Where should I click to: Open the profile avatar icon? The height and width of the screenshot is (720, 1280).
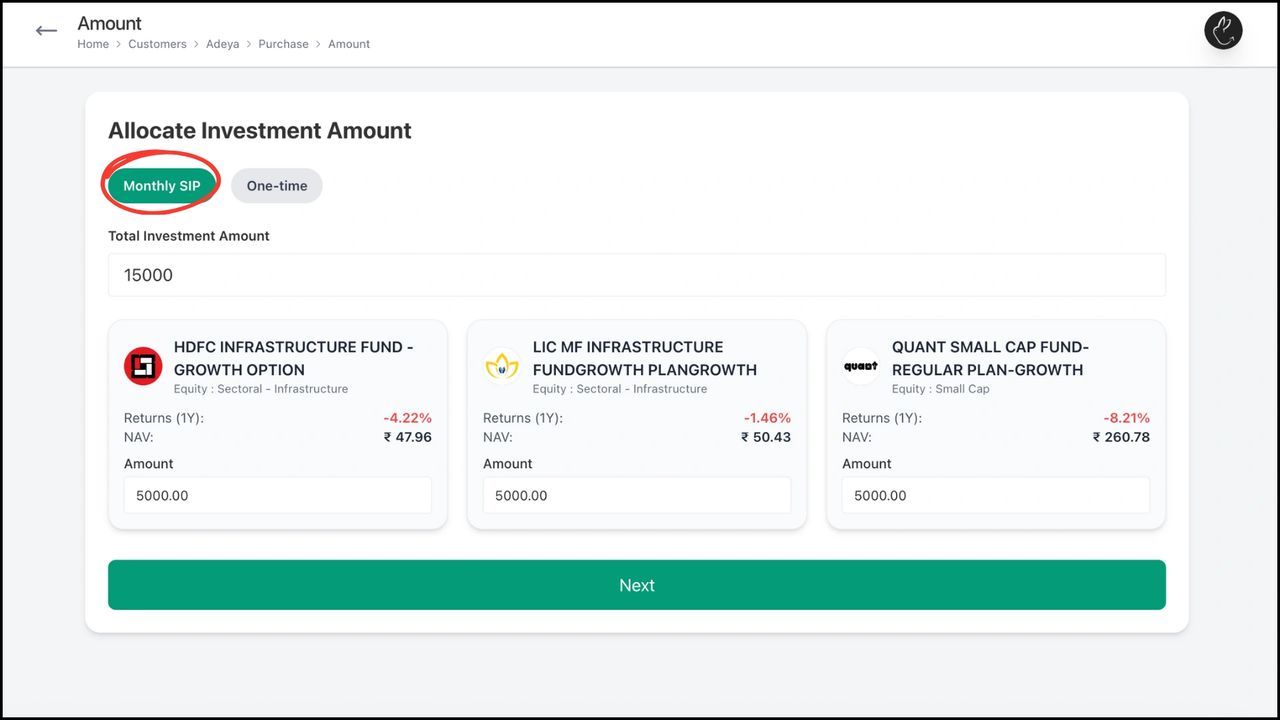coord(1222,31)
